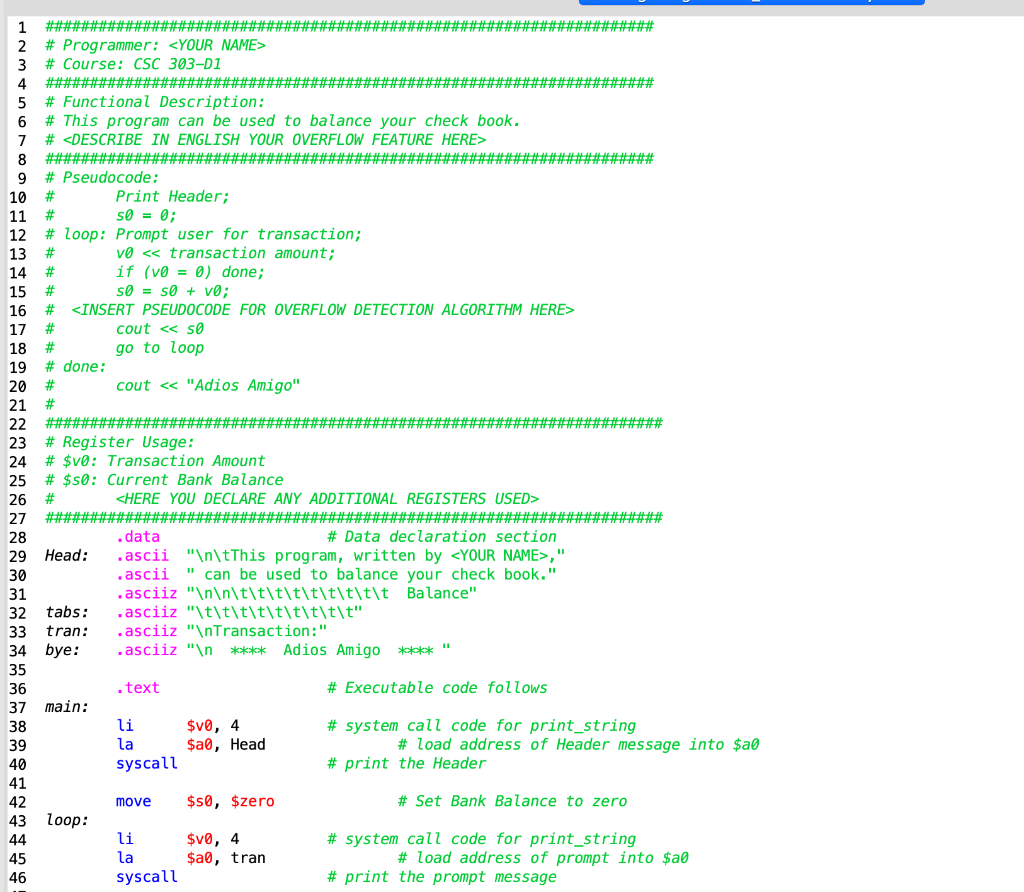Select line number 46 in the gutter
The height and width of the screenshot is (892, 1024).
click(21, 877)
